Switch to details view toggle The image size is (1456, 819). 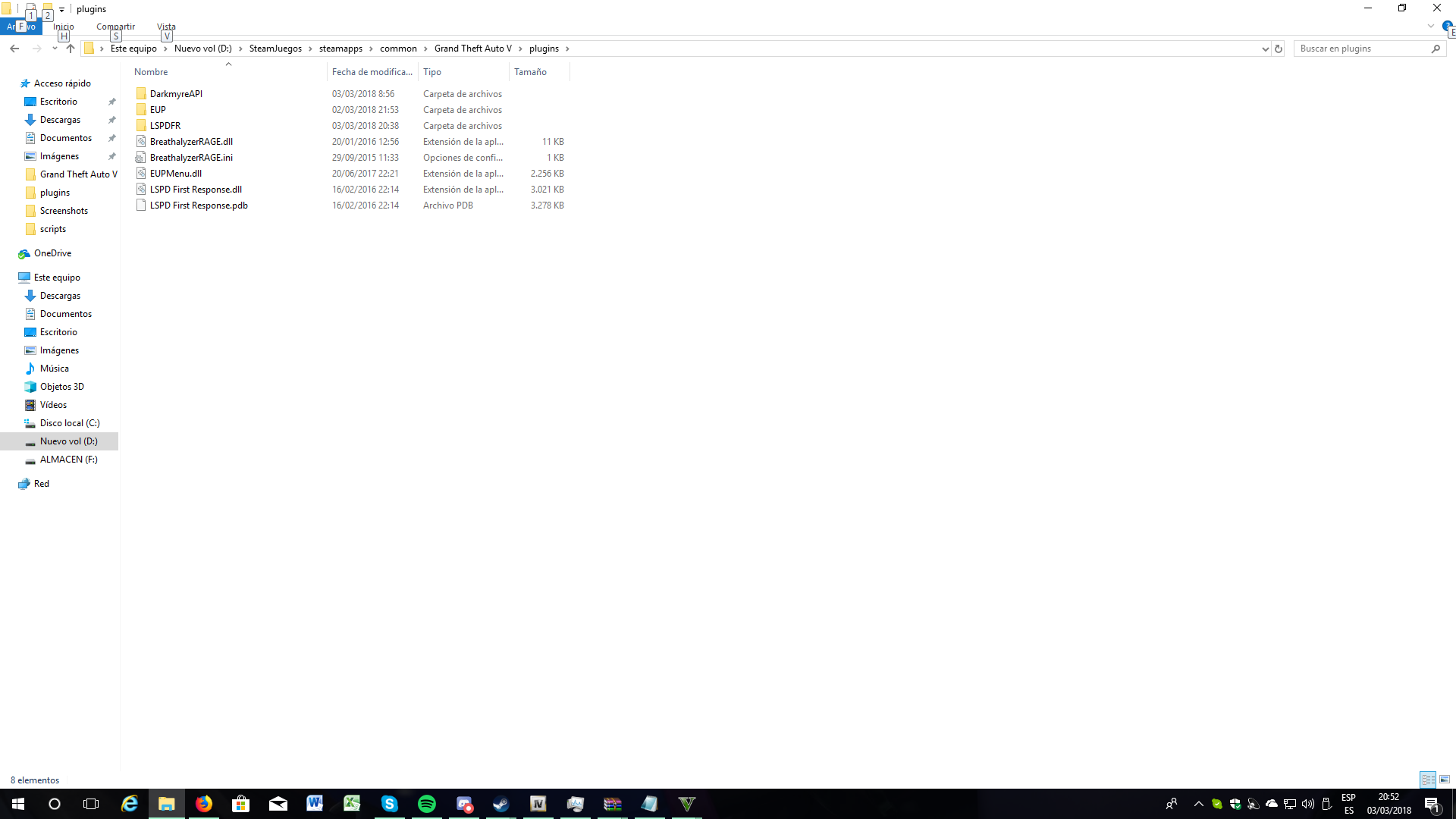tap(1428, 780)
